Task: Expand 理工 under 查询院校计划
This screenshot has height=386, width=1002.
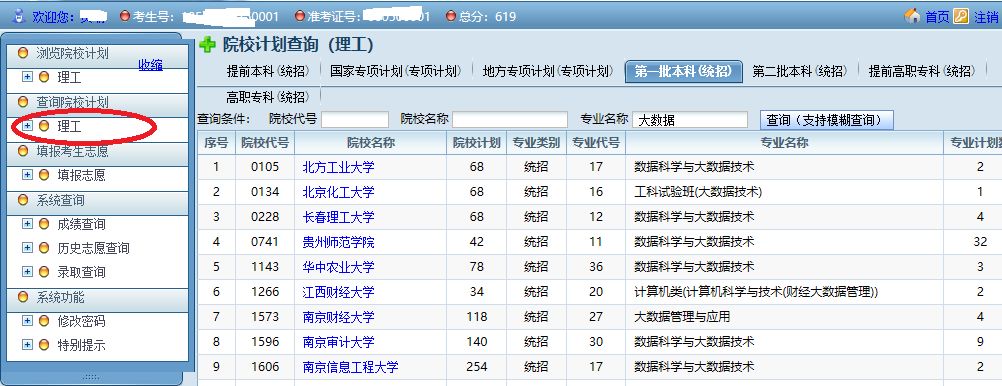Action: pos(27,127)
